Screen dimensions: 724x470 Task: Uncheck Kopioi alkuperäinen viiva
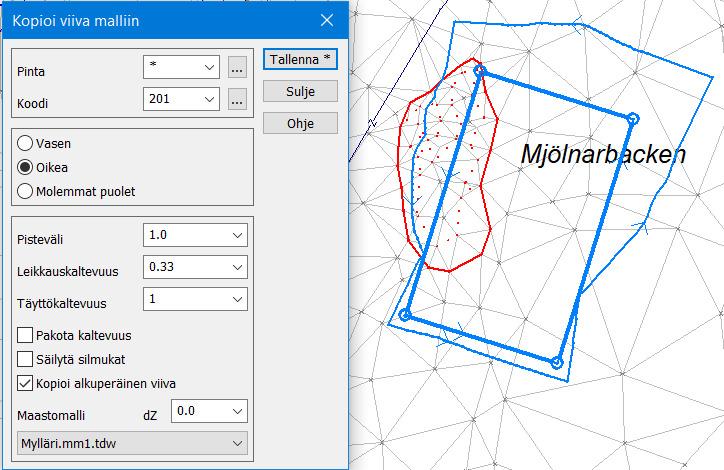[26, 382]
